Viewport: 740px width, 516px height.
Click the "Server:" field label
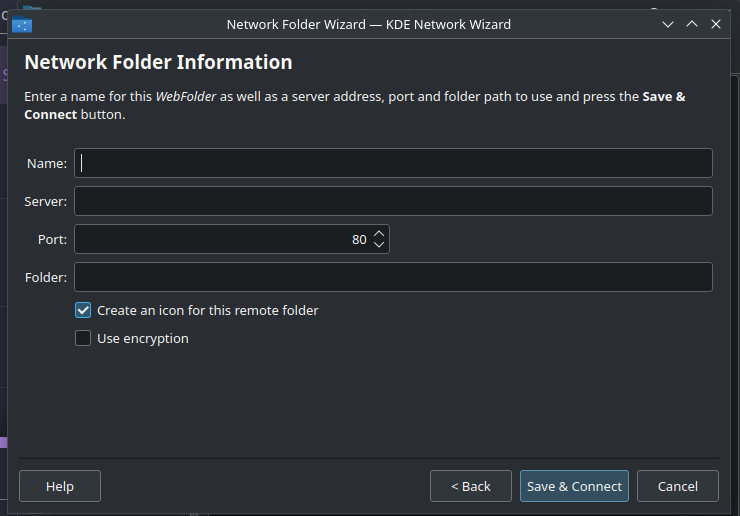coord(46,201)
